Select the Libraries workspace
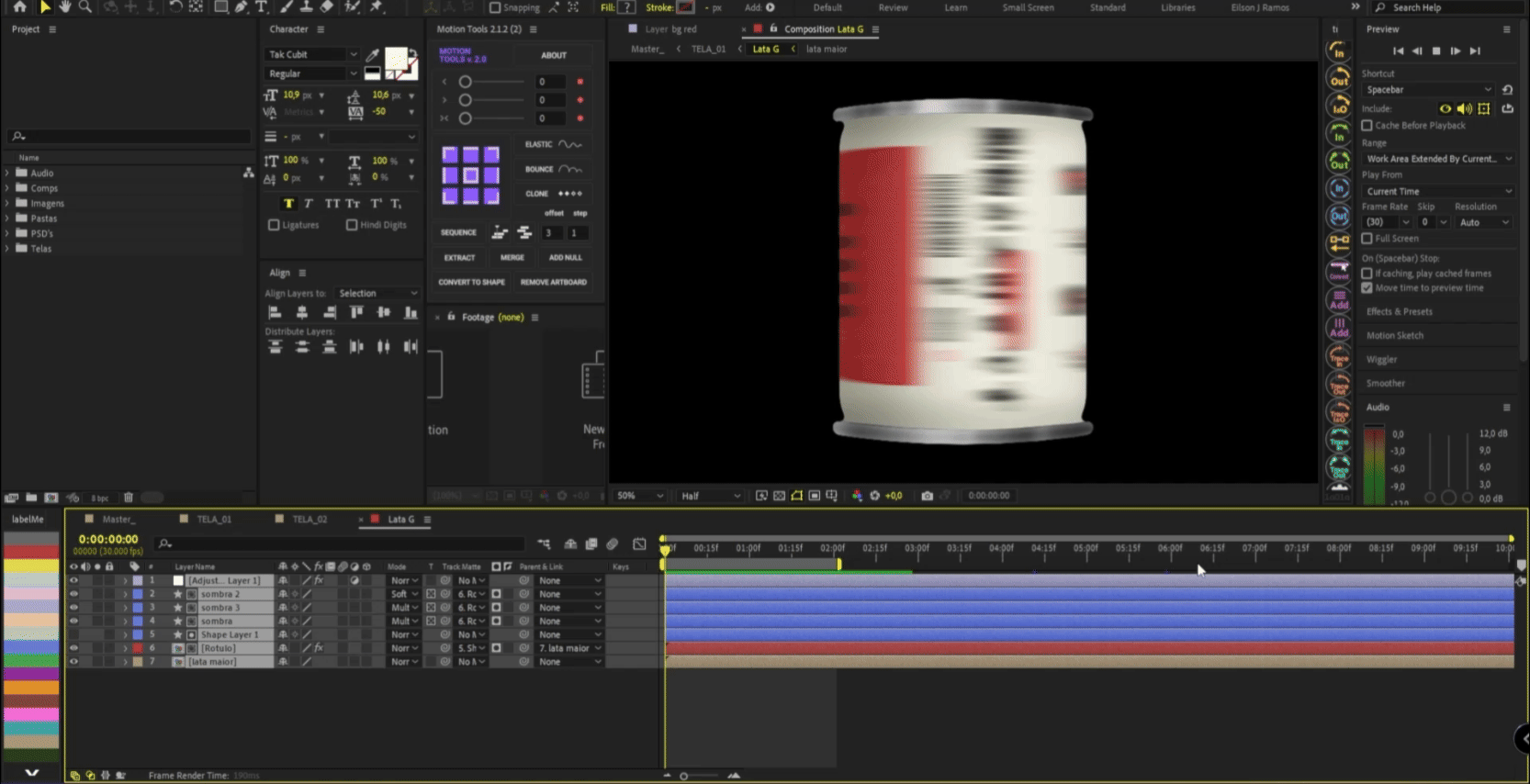 point(1177,7)
